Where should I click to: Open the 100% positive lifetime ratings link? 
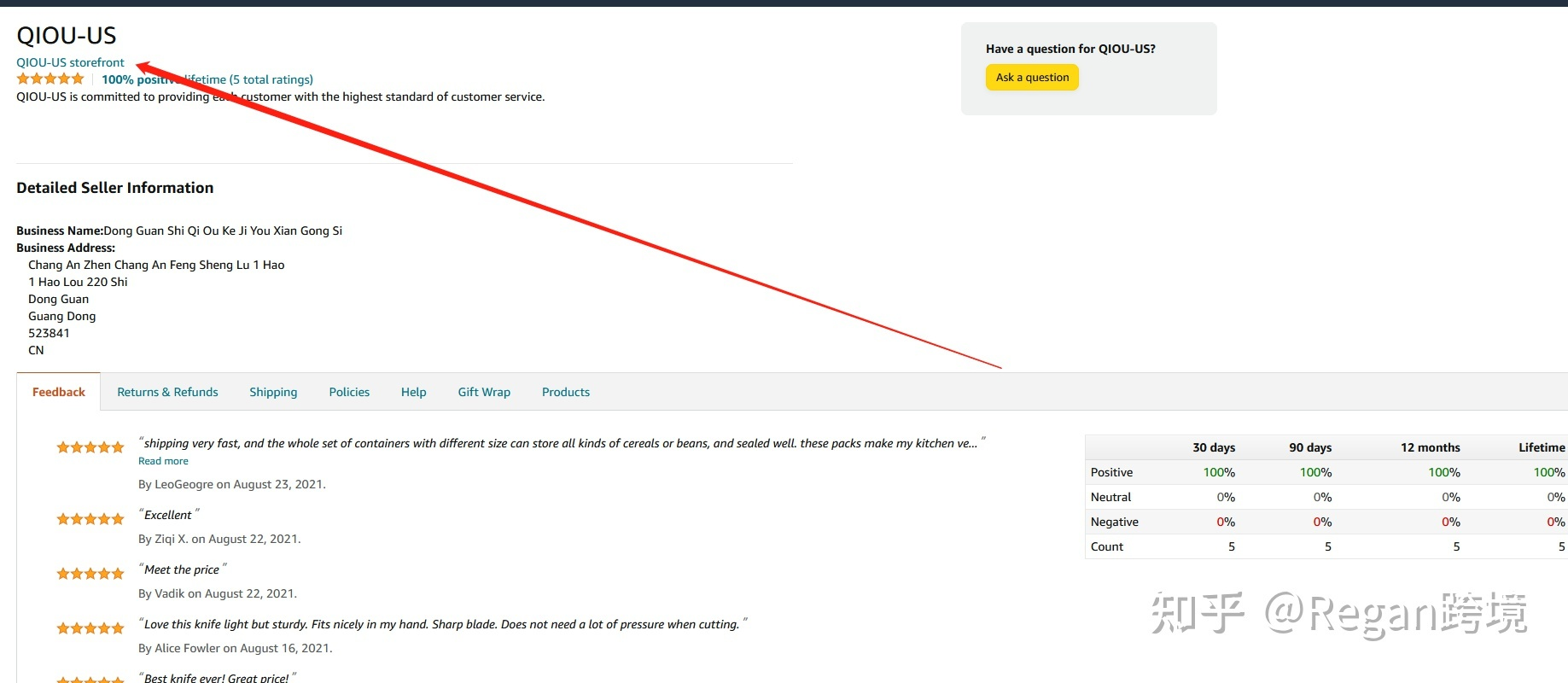207,79
